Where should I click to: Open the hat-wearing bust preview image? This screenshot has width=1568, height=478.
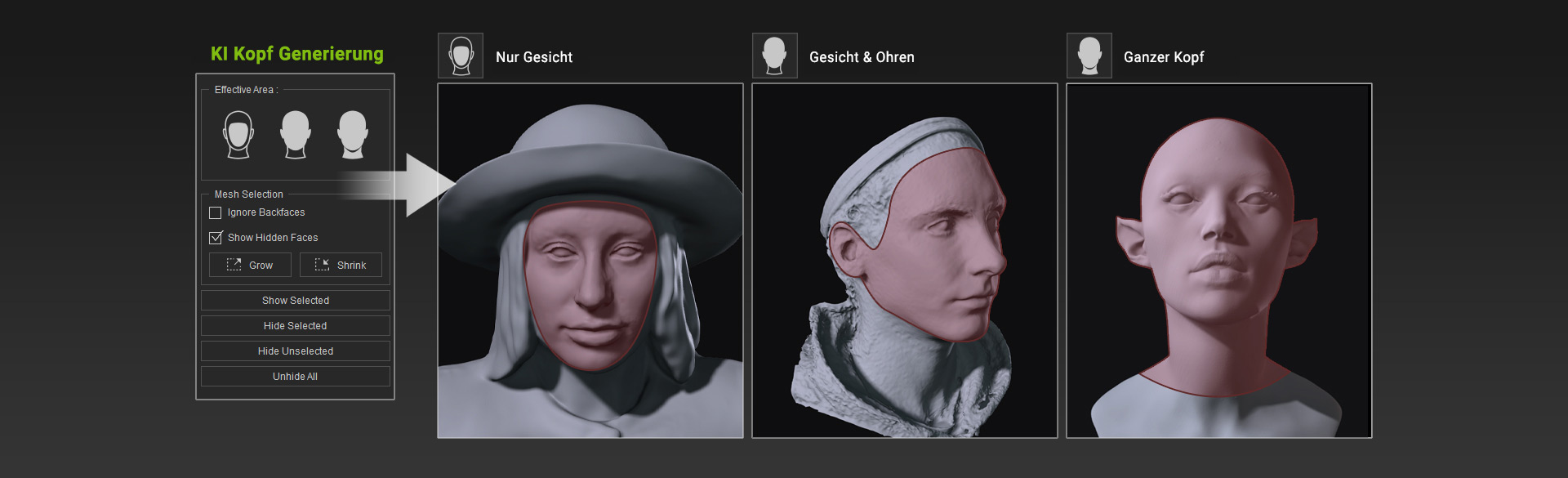point(590,260)
